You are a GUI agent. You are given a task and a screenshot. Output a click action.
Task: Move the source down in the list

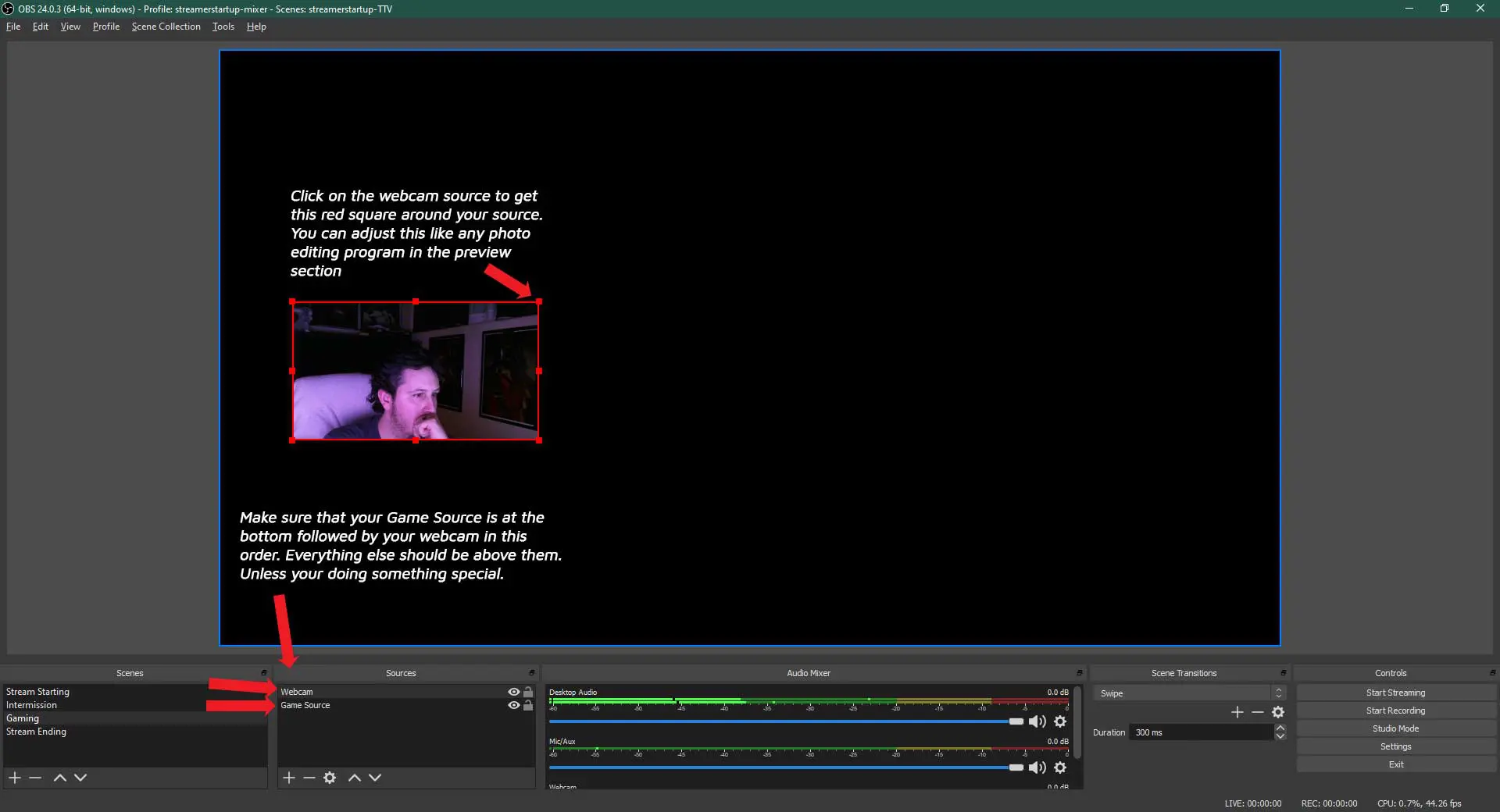[x=375, y=778]
